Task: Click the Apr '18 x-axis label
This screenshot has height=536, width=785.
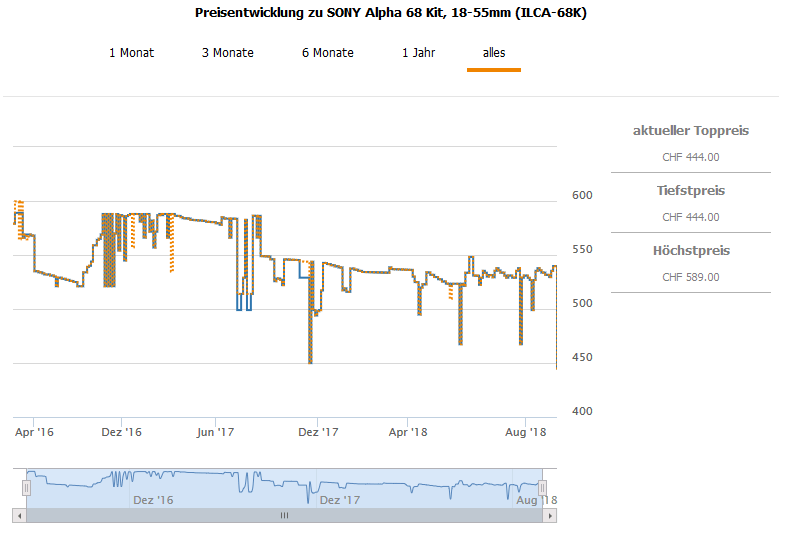Action: coord(408,432)
